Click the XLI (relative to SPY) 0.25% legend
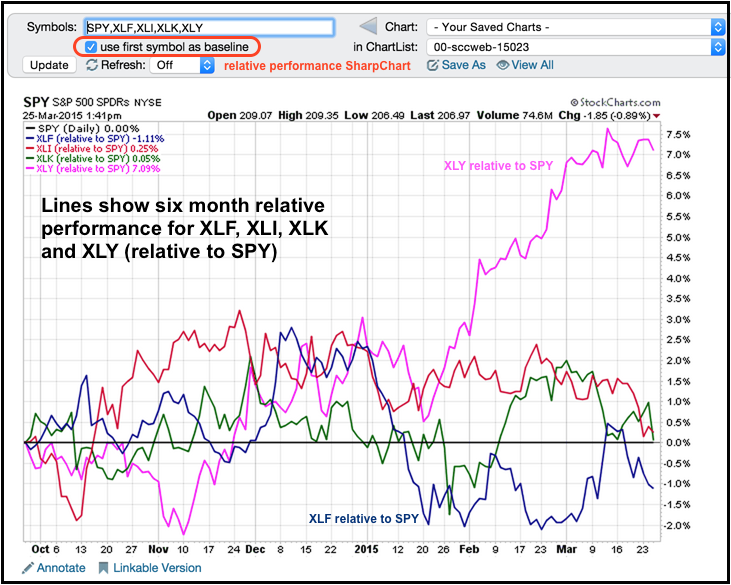731x585 pixels. coord(92,149)
